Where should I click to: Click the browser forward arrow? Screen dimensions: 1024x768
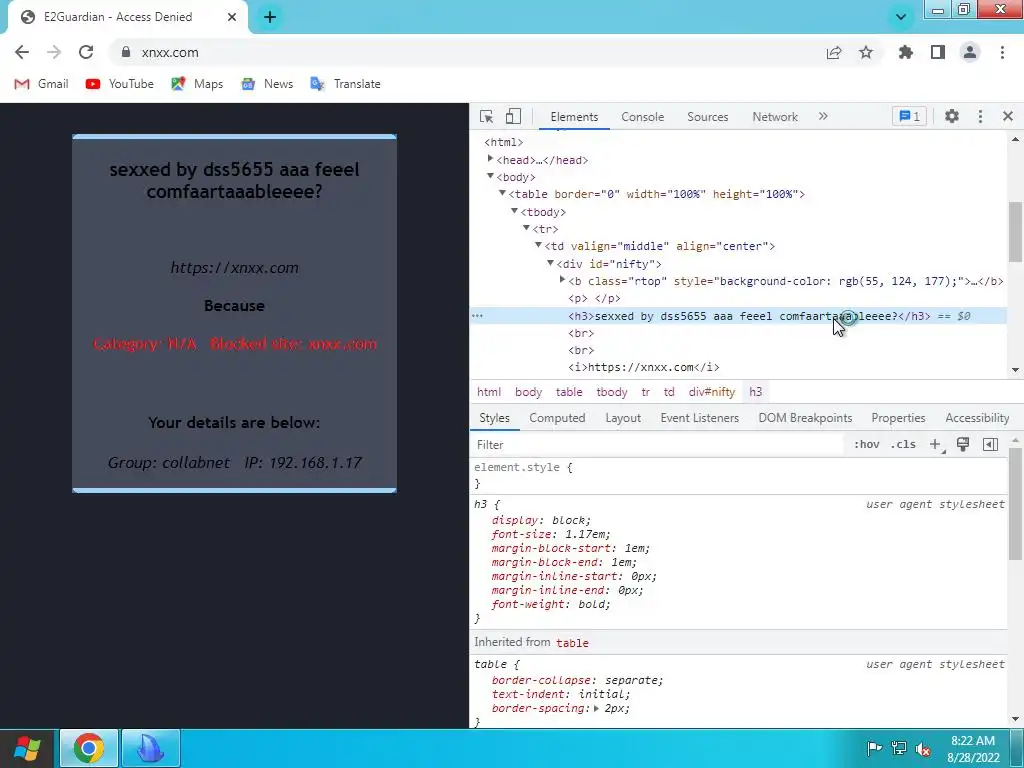pos(54,52)
